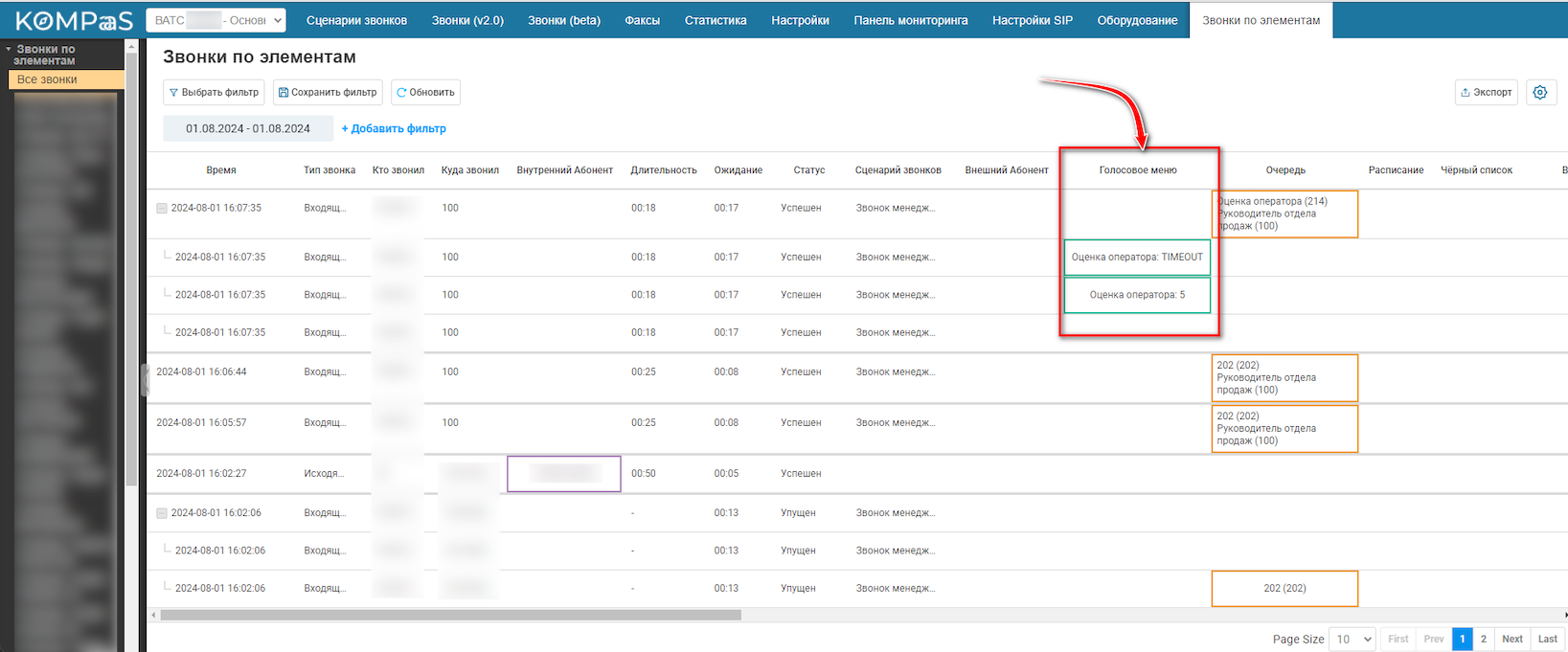The height and width of the screenshot is (652, 1568).
Task: Refresh table with Обновить button
Action: click(x=426, y=92)
